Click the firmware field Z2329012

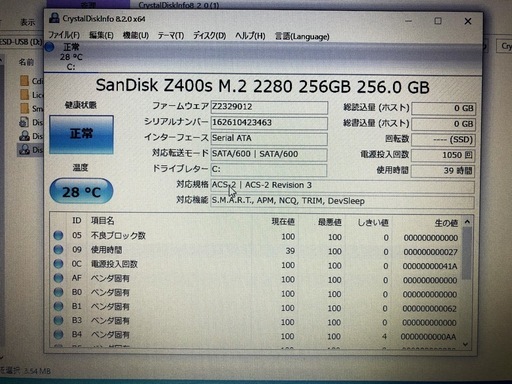pos(269,107)
